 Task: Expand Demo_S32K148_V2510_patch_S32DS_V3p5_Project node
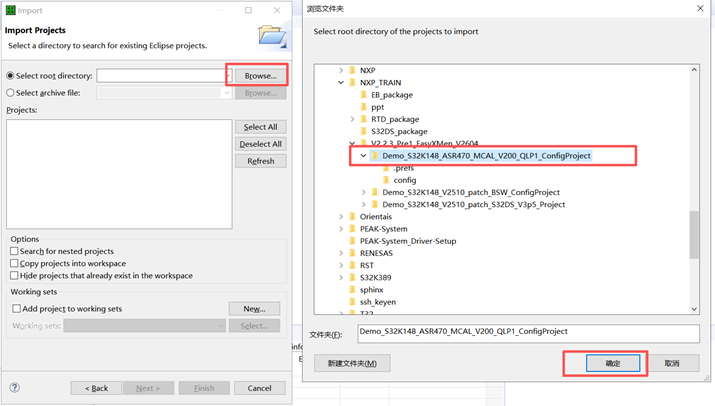coord(363,204)
